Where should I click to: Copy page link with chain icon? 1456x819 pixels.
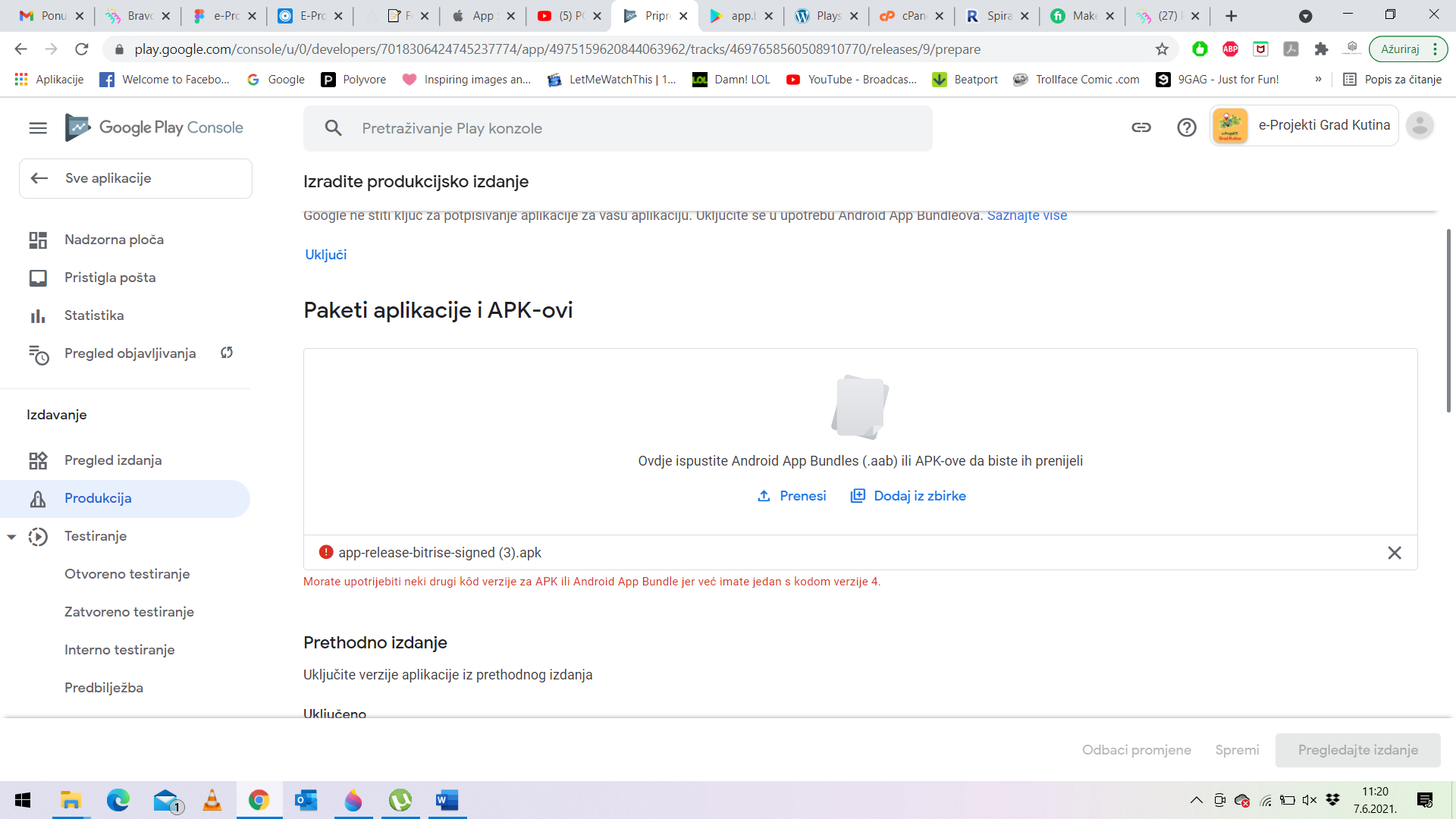coord(1141,127)
